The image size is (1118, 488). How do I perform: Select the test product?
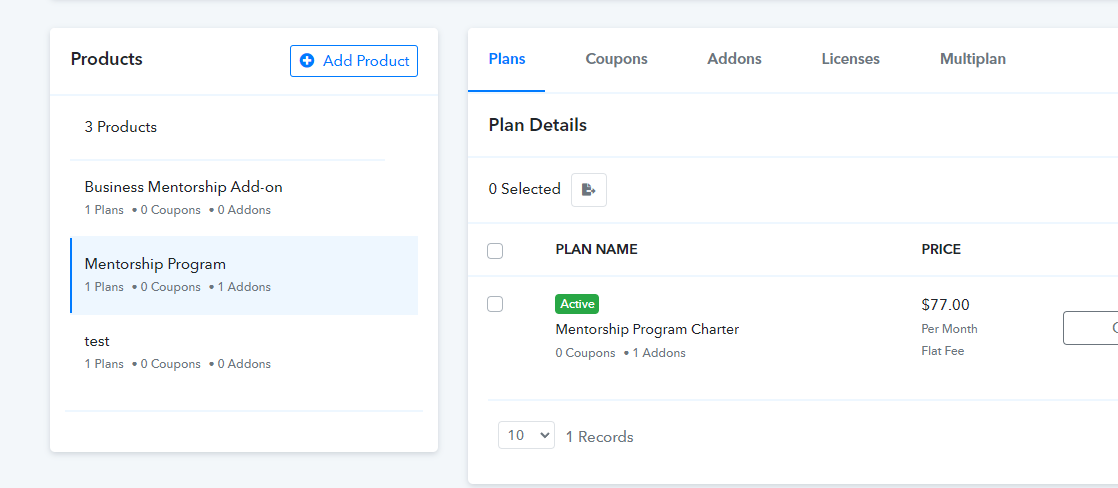244,352
